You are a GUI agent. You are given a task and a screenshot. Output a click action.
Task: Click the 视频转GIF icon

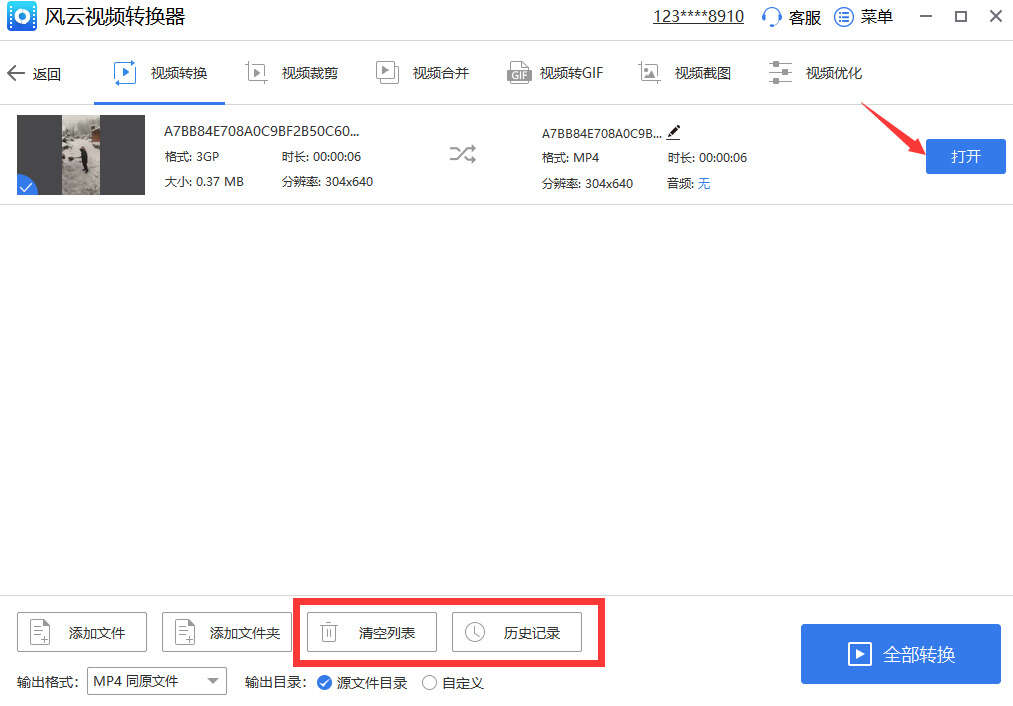click(518, 73)
